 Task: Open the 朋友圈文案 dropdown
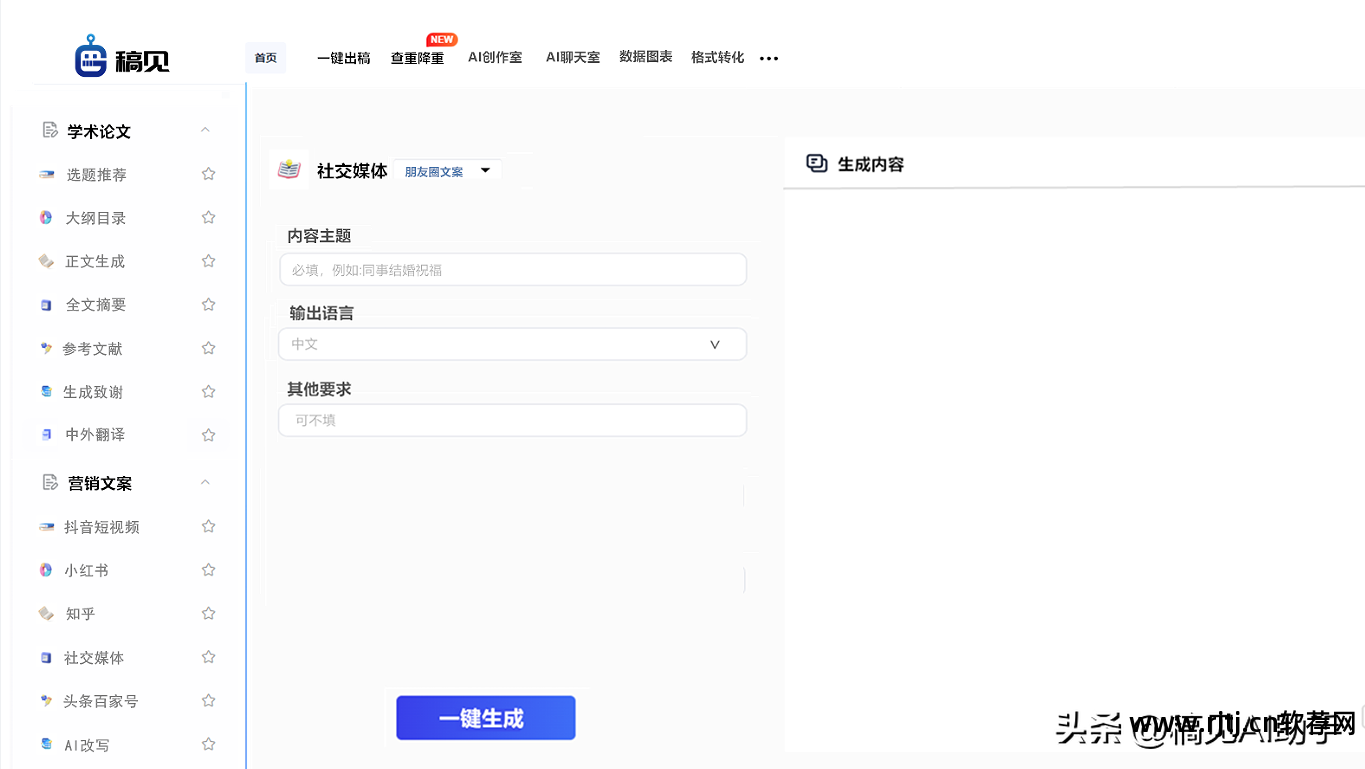pos(447,171)
